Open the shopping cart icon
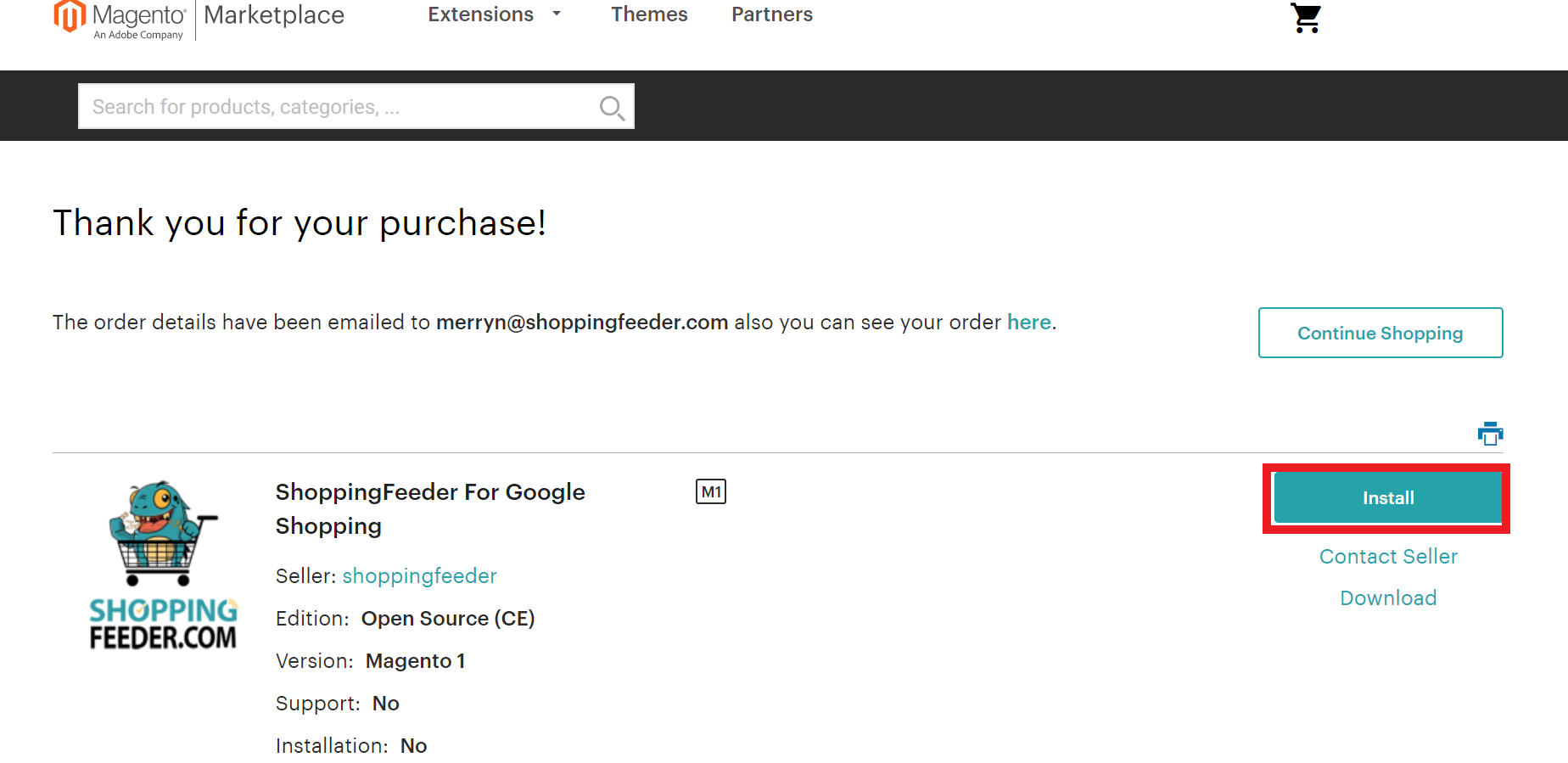 [x=1306, y=18]
